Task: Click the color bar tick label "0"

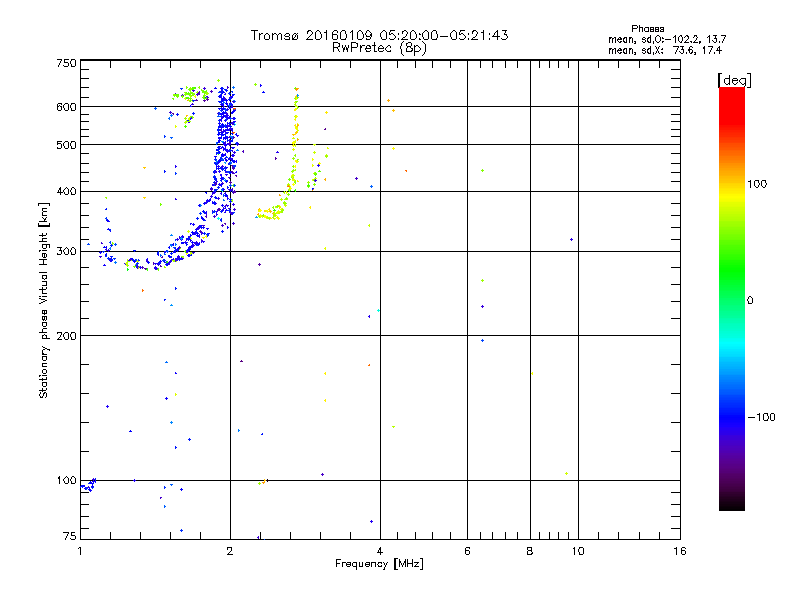Action: pyautogui.click(x=749, y=300)
